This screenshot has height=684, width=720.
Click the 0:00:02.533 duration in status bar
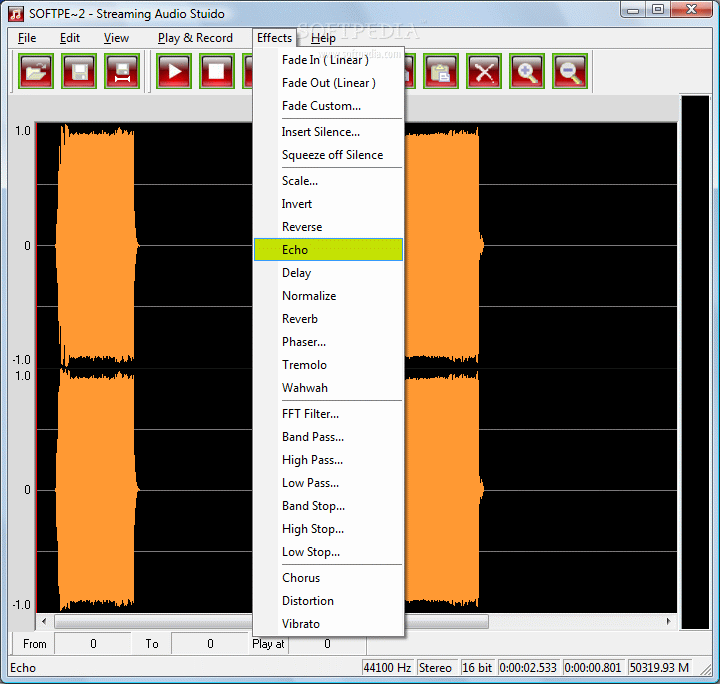[x=528, y=667]
